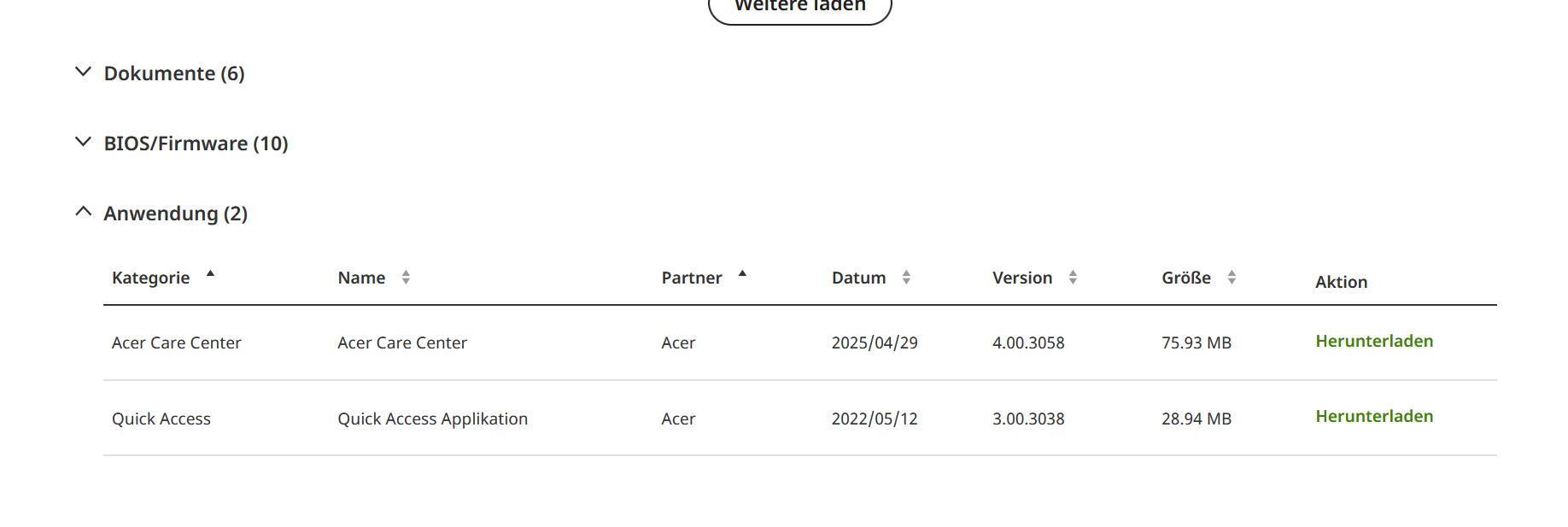The width and height of the screenshot is (1568, 527).
Task: Click the size 28.94 MB
Action: pos(1196,419)
